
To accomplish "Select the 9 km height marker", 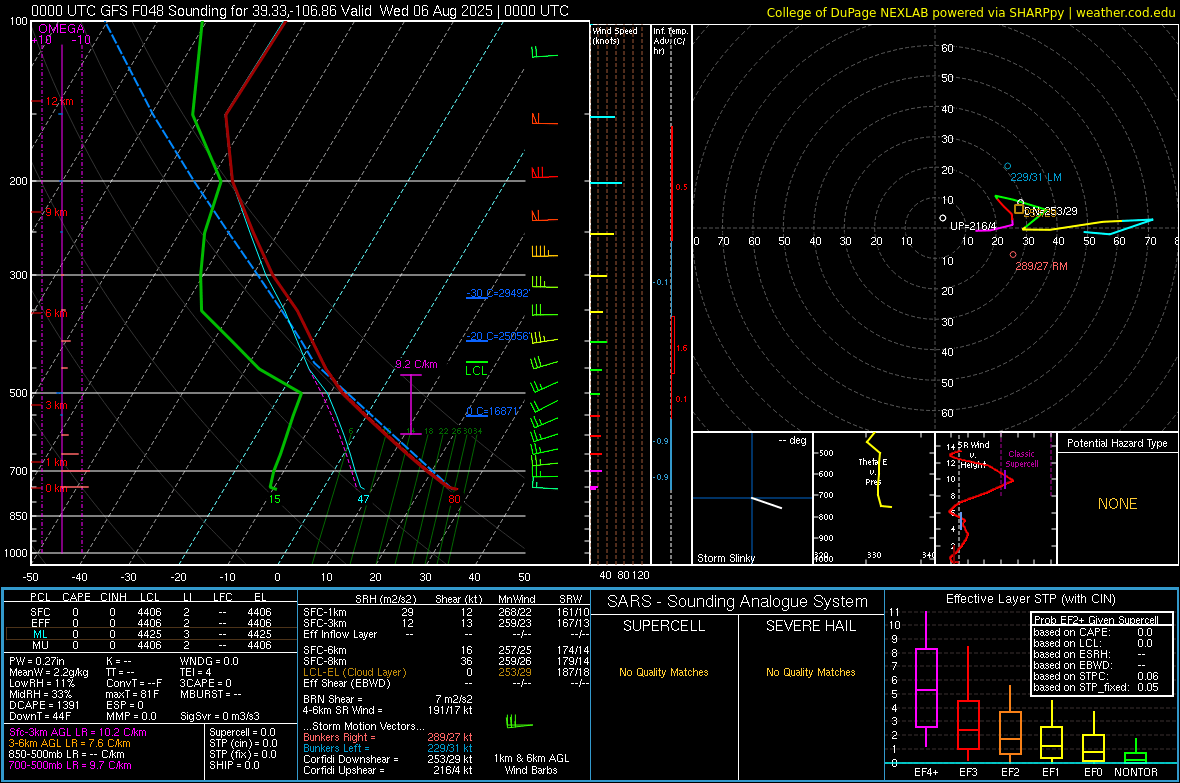I will click(56, 212).
